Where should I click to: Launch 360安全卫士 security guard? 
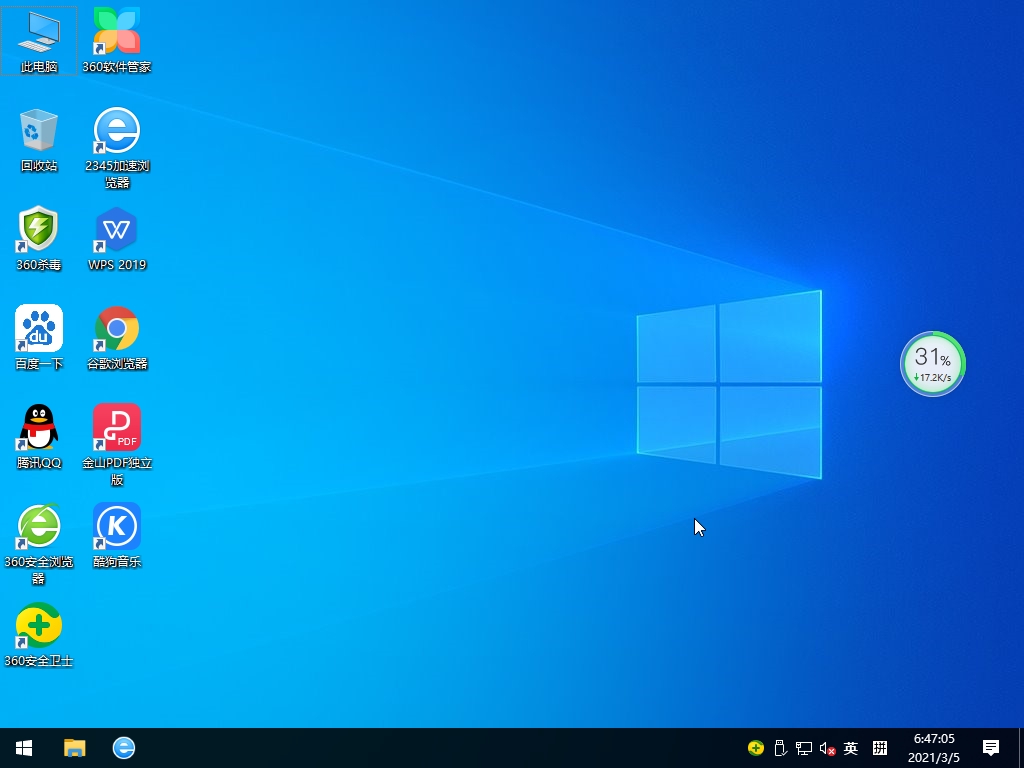coord(37,625)
